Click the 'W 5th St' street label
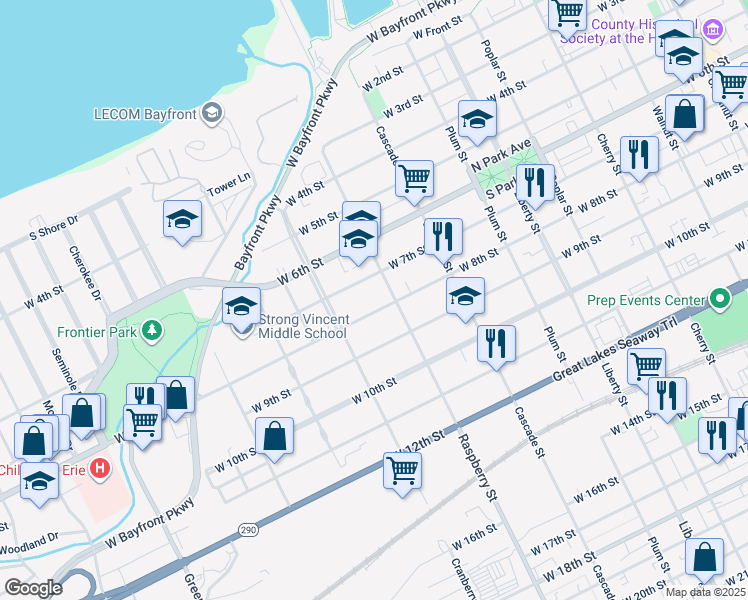The width and height of the screenshot is (748, 600). [318, 223]
